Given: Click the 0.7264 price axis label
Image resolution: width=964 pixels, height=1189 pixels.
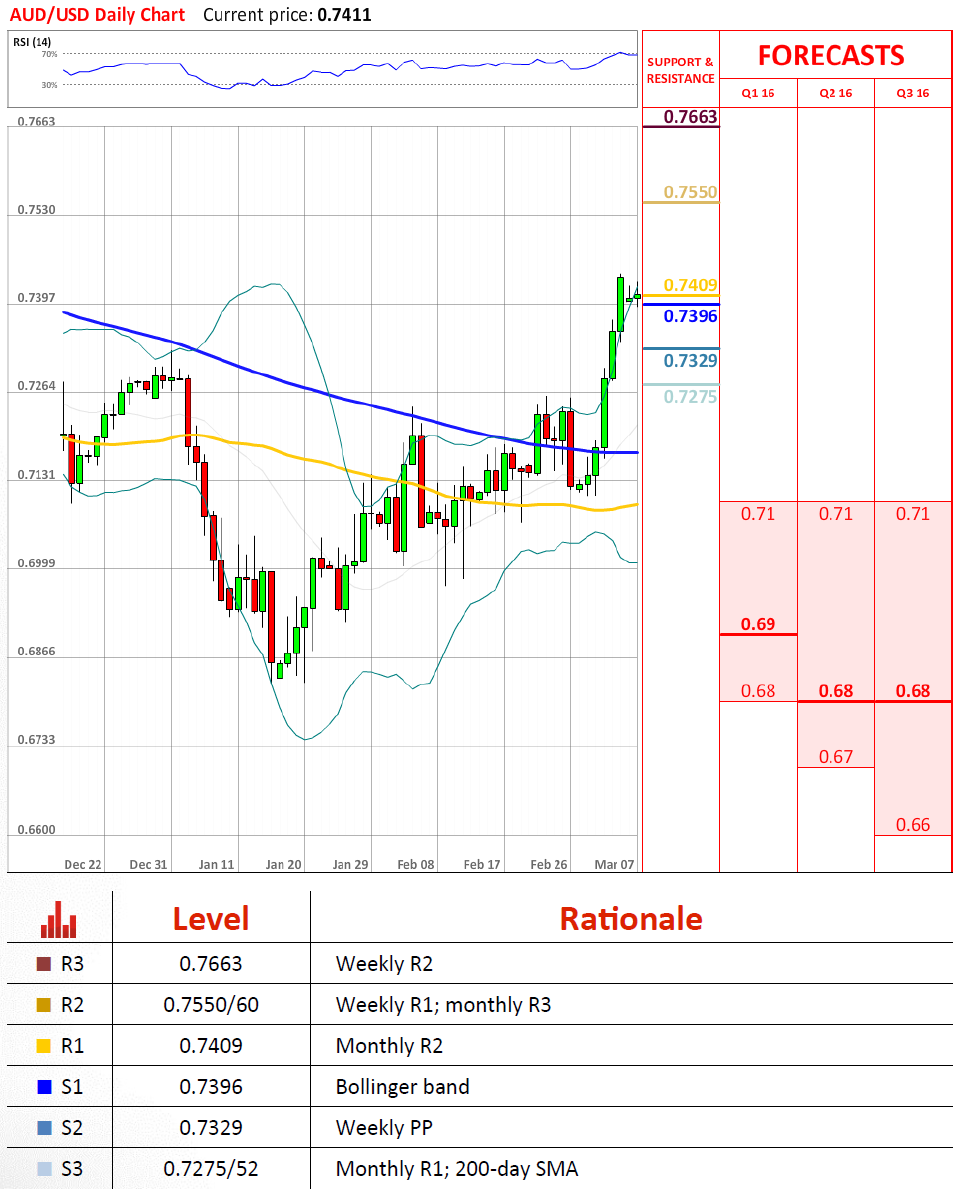Looking at the screenshot, I should tap(36, 386).
